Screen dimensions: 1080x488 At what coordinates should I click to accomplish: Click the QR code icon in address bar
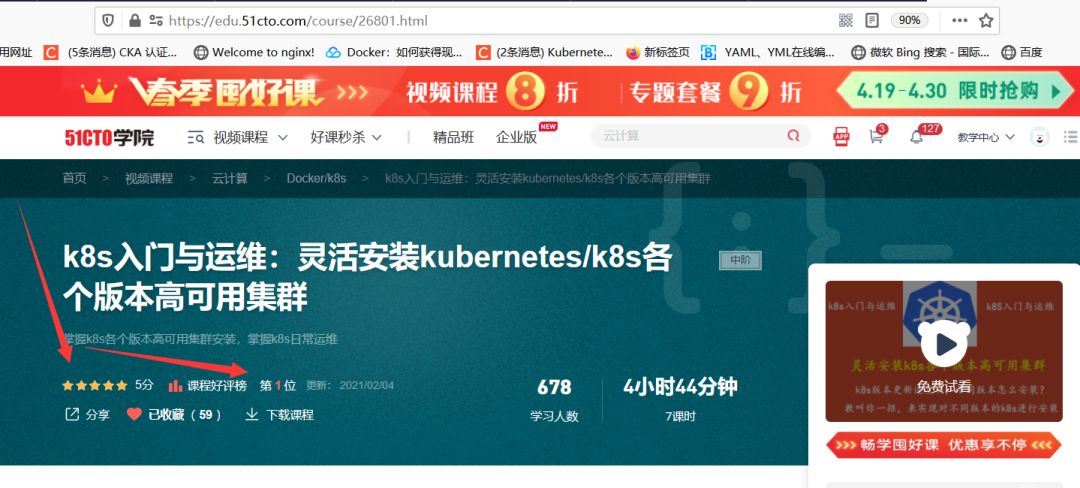(846, 21)
